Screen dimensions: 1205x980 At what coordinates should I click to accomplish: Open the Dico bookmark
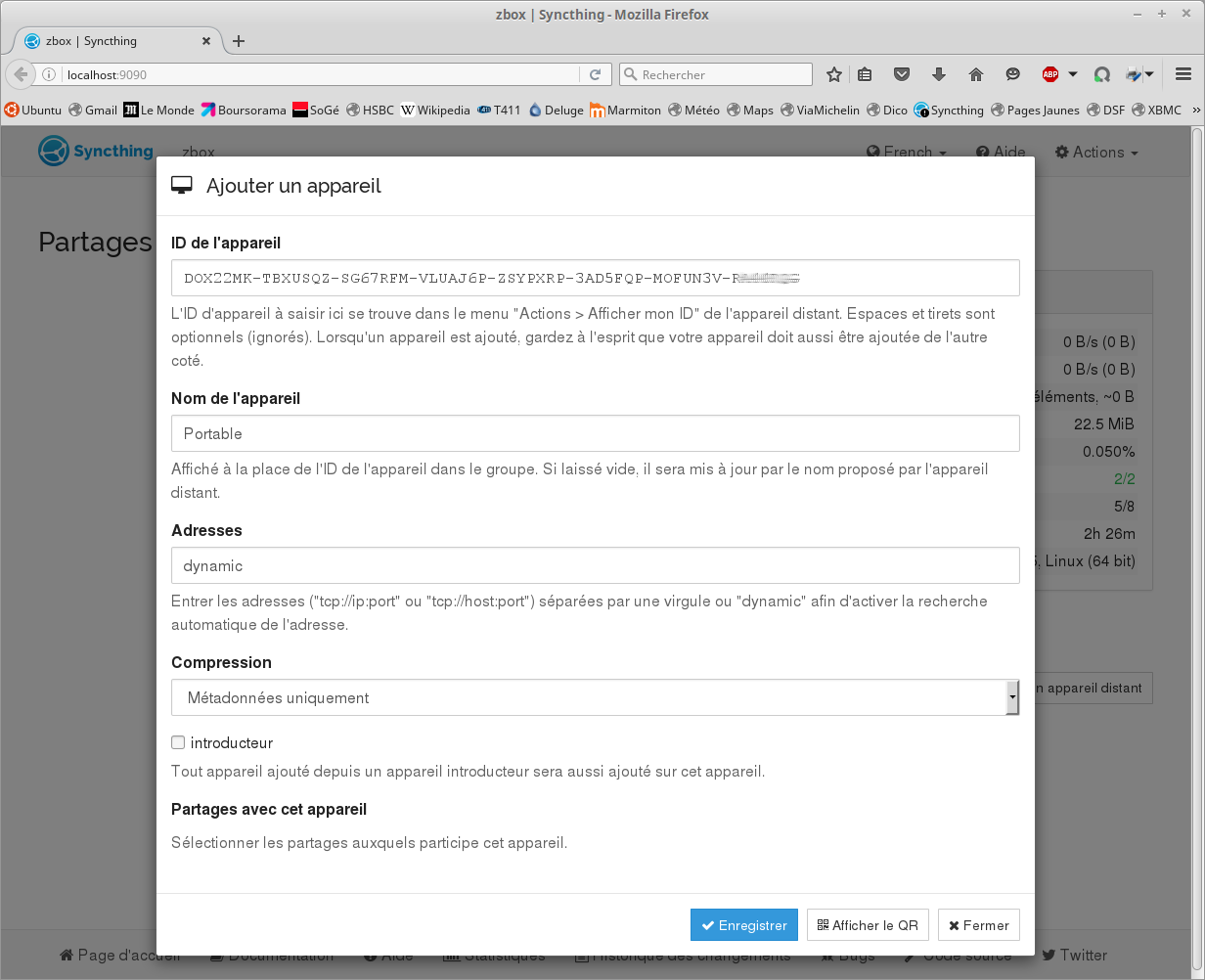[x=887, y=111]
